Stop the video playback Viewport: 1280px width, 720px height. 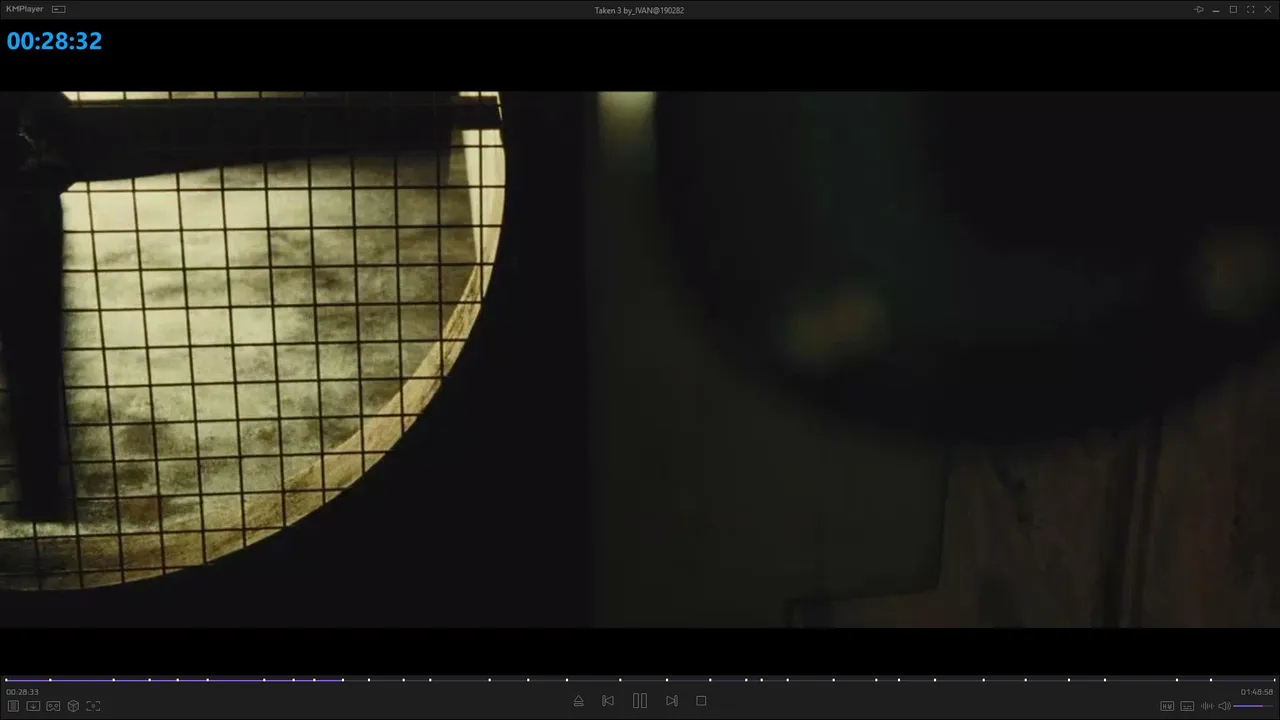pos(701,701)
